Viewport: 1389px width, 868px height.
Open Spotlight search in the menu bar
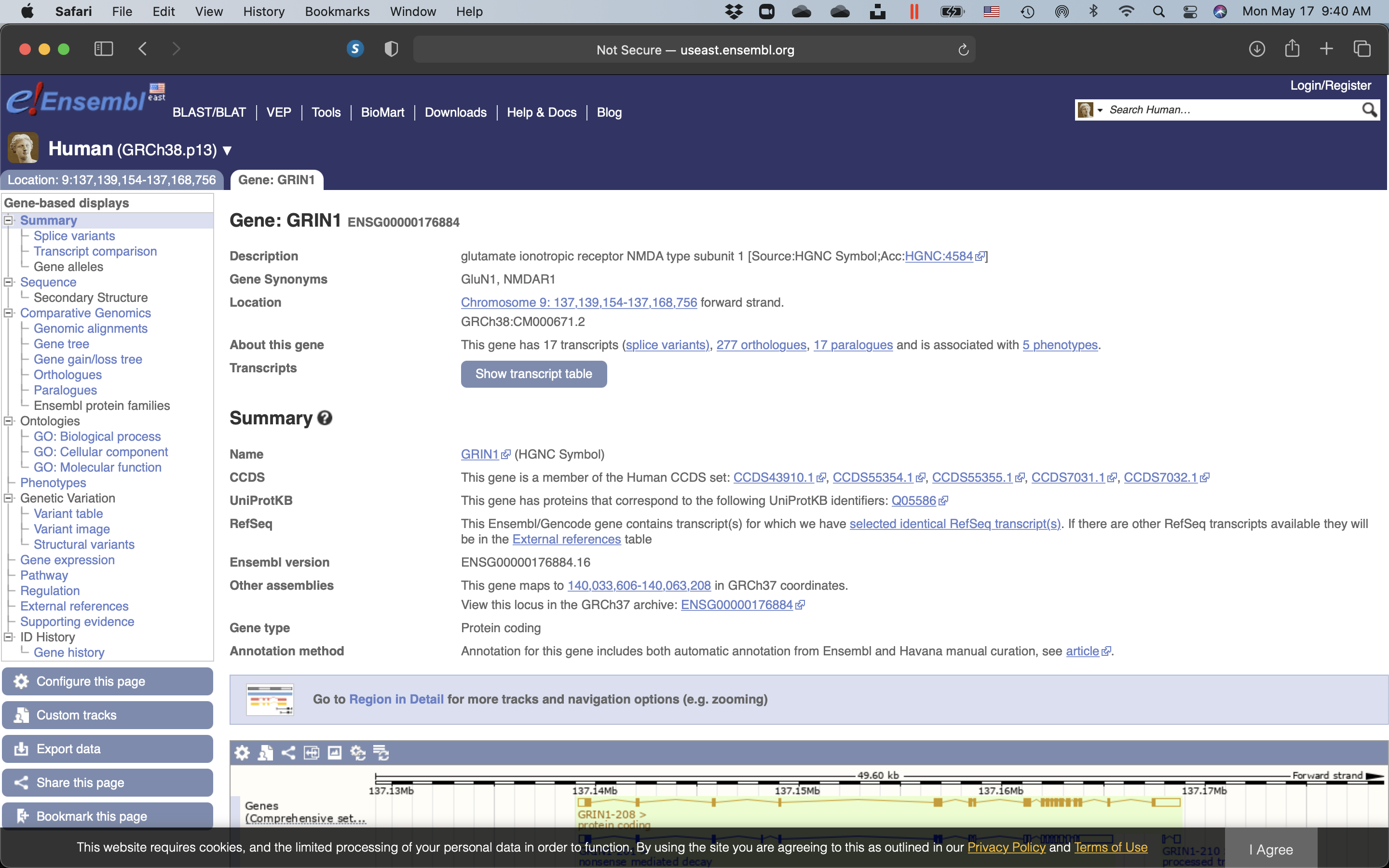[x=1159, y=12]
